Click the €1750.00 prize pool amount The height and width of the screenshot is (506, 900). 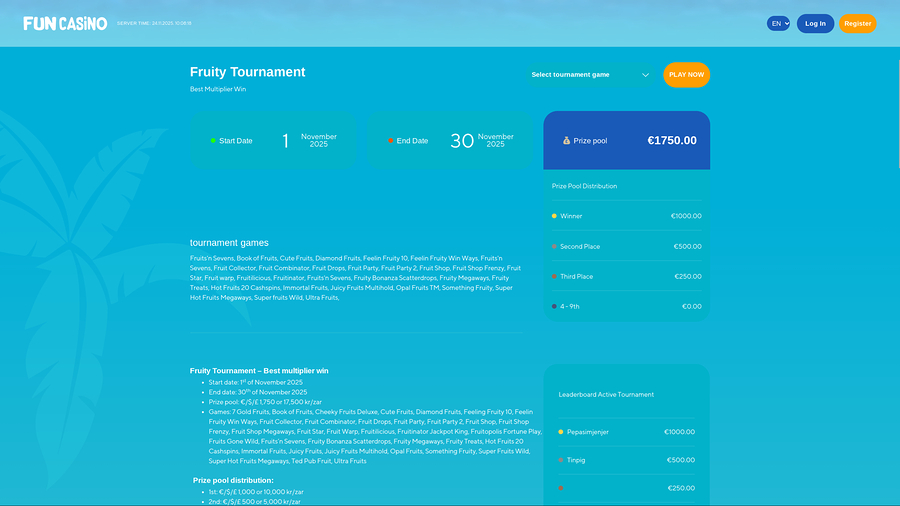(672, 141)
